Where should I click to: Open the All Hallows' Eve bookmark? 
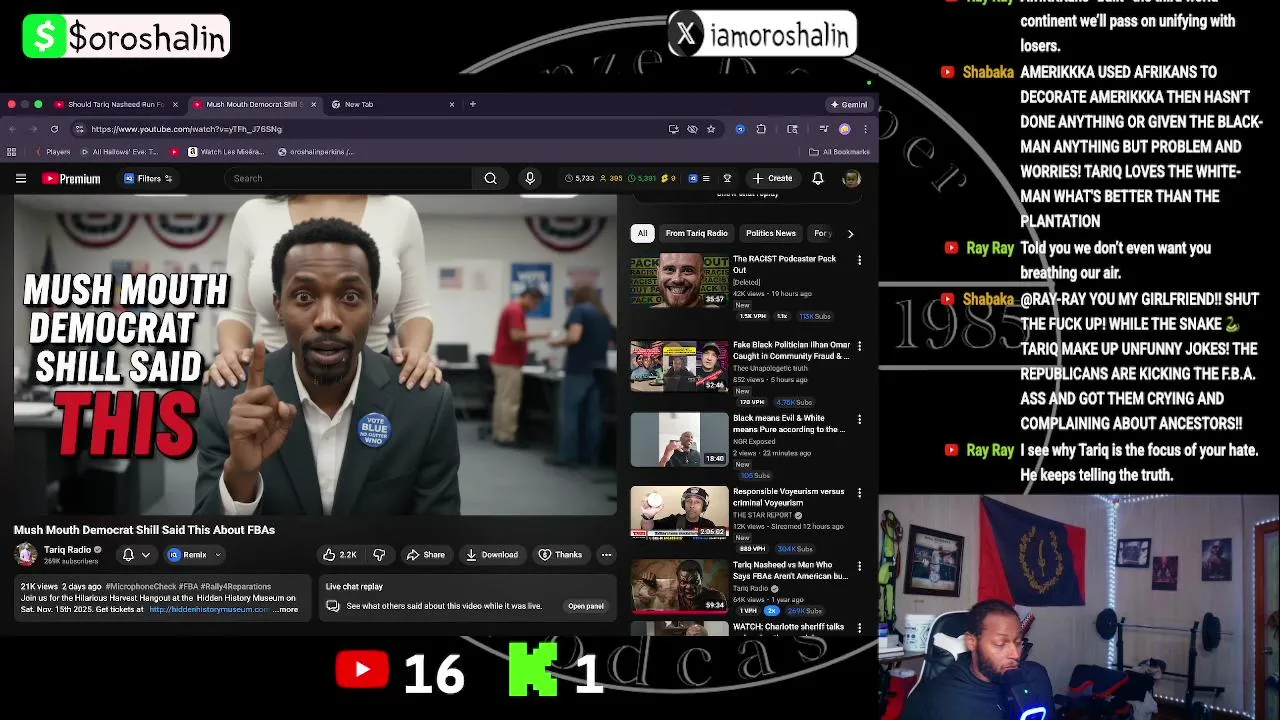coord(119,152)
